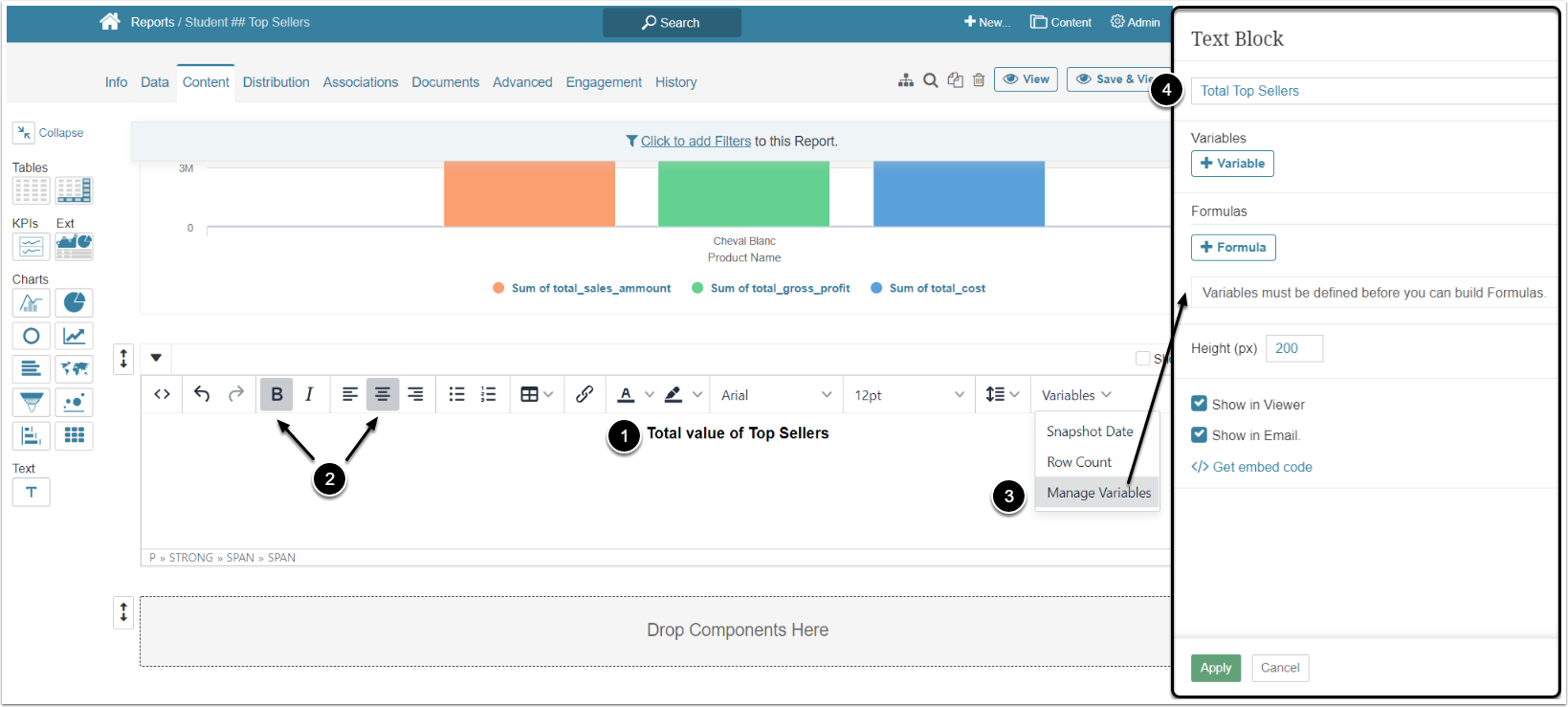Select Manage Variables from the menu

coord(1098,493)
